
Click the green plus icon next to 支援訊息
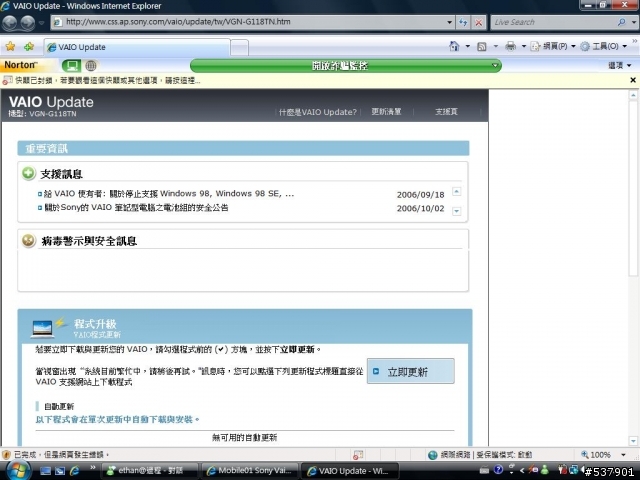[x=29, y=173]
